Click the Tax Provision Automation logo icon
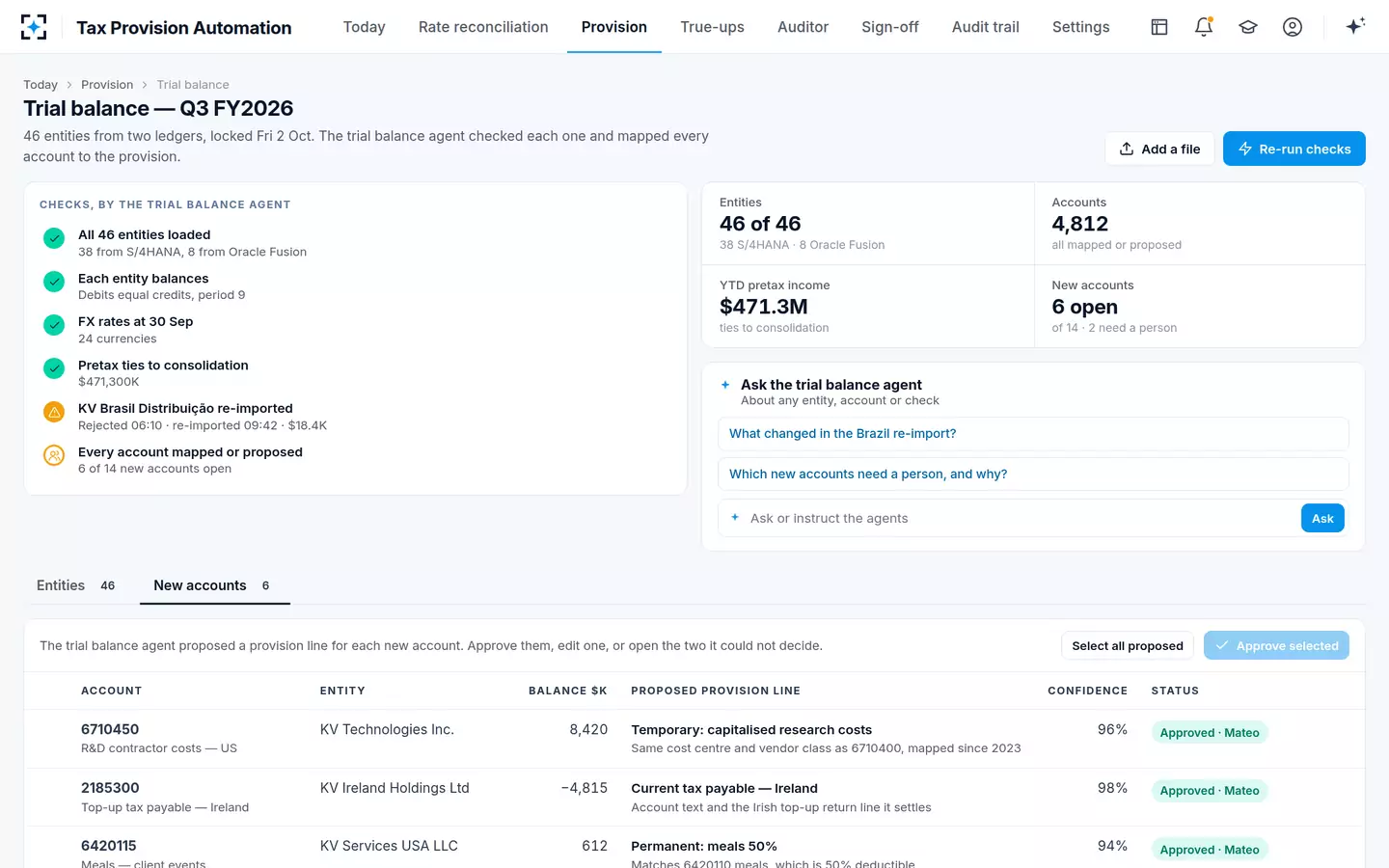The image size is (1389, 868). pyautogui.click(x=34, y=27)
